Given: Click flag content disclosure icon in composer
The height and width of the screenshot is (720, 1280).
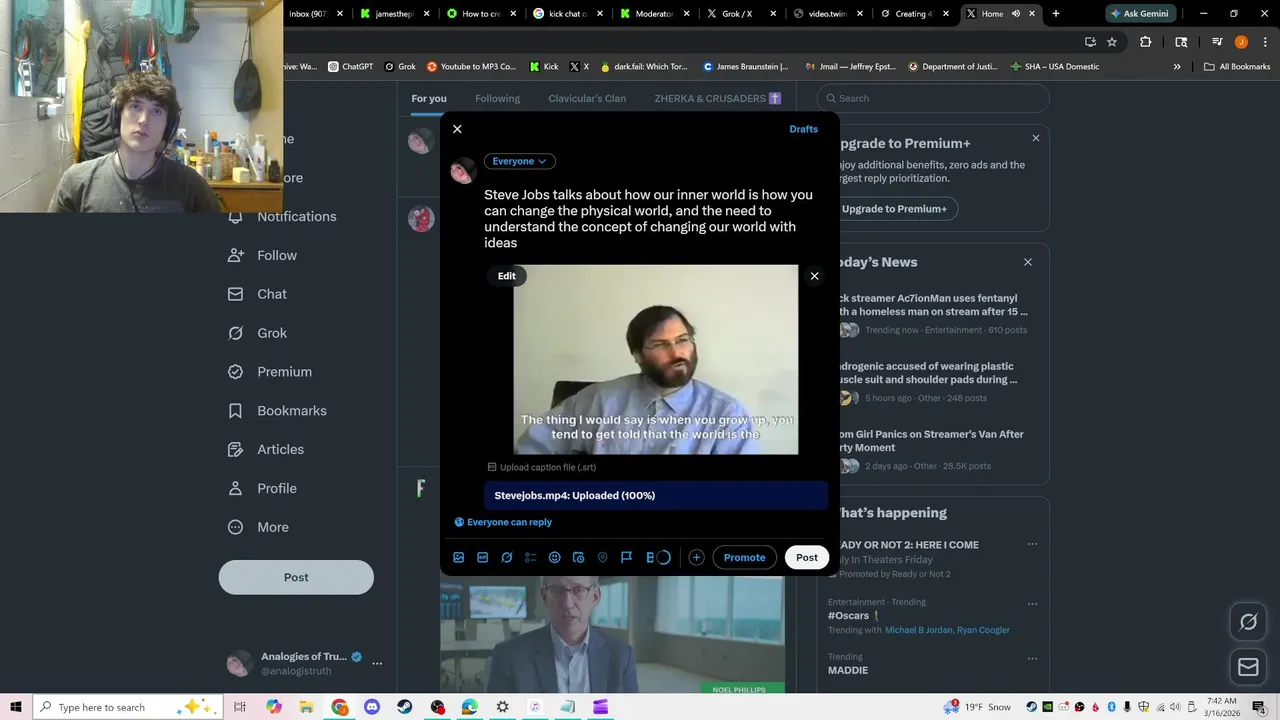Looking at the screenshot, I should tap(627, 557).
